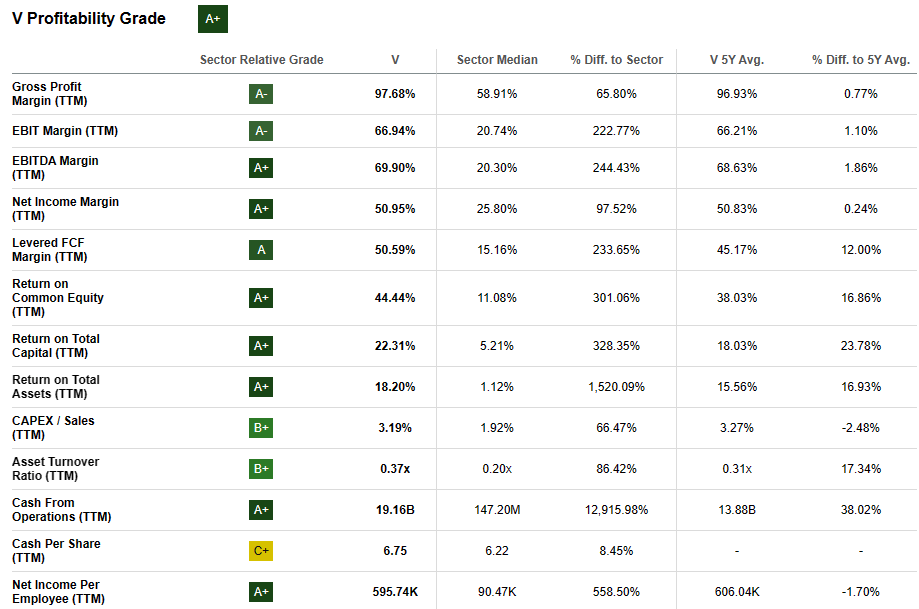Open the Return on Total Capital (TTM) link
This screenshot has width=919, height=609.
tap(56, 346)
